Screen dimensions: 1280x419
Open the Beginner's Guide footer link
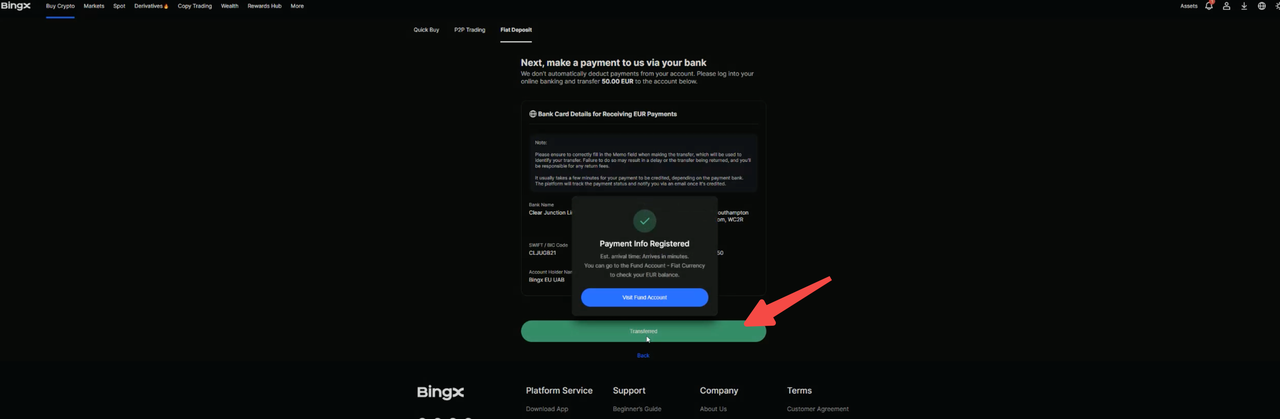637,409
